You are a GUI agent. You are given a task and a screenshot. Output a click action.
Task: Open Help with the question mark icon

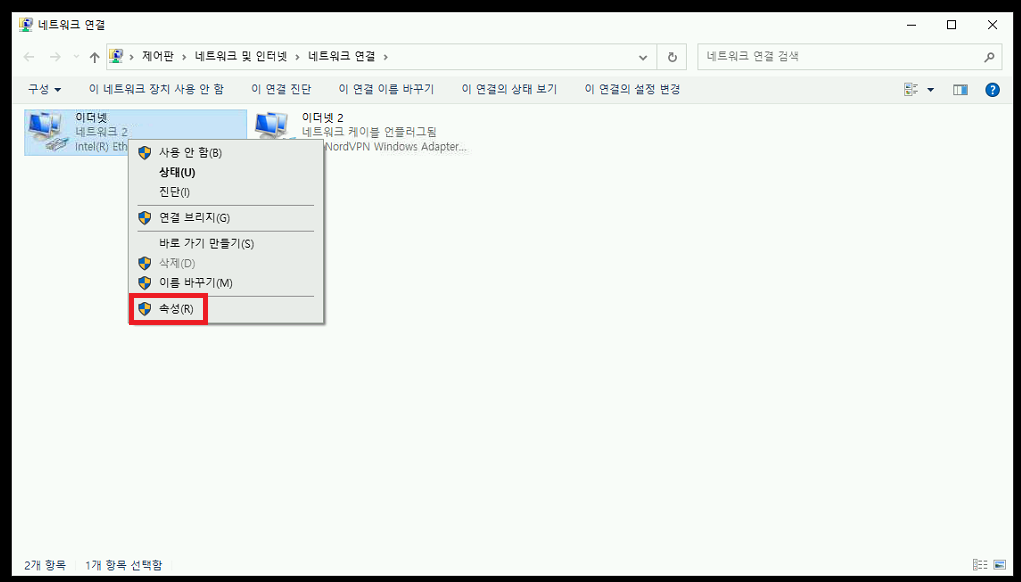click(x=992, y=90)
